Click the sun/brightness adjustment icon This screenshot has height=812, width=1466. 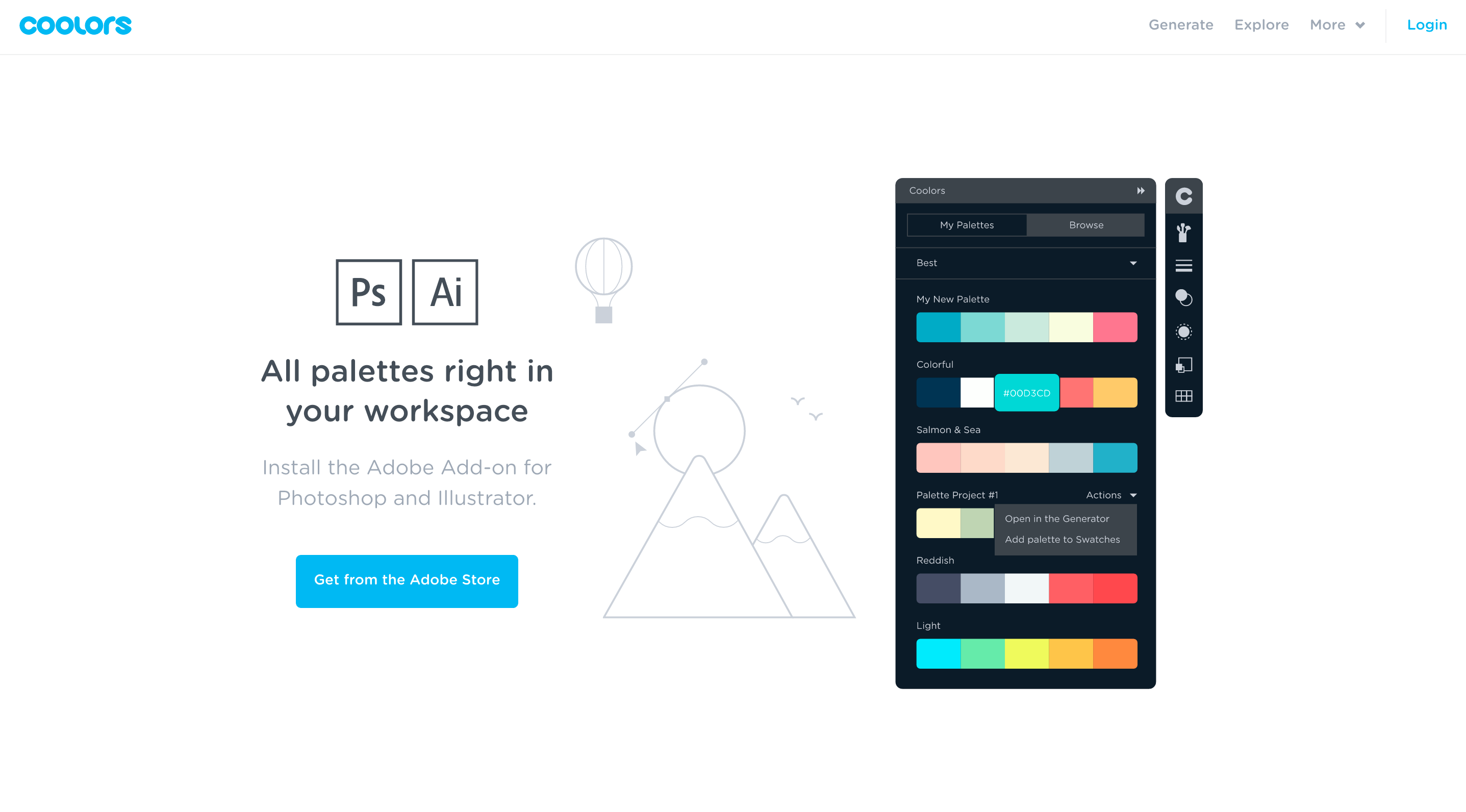coord(1183,331)
